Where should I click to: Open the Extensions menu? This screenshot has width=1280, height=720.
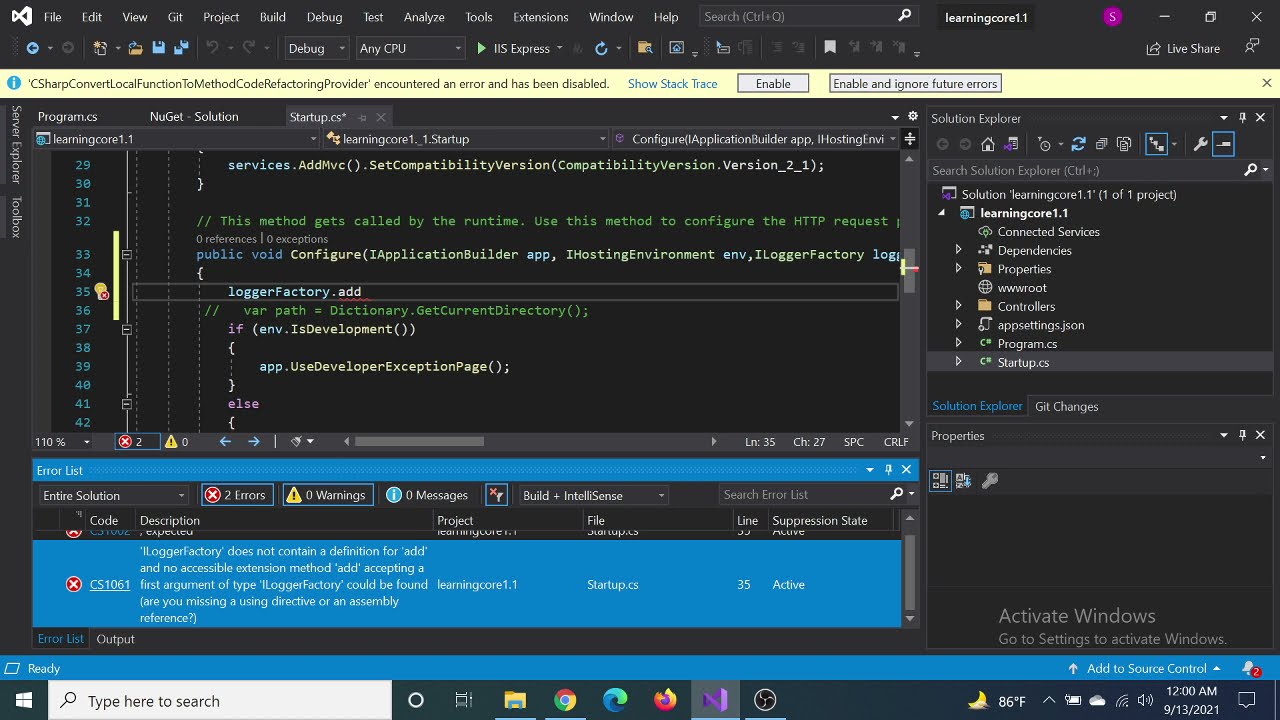(x=541, y=17)
